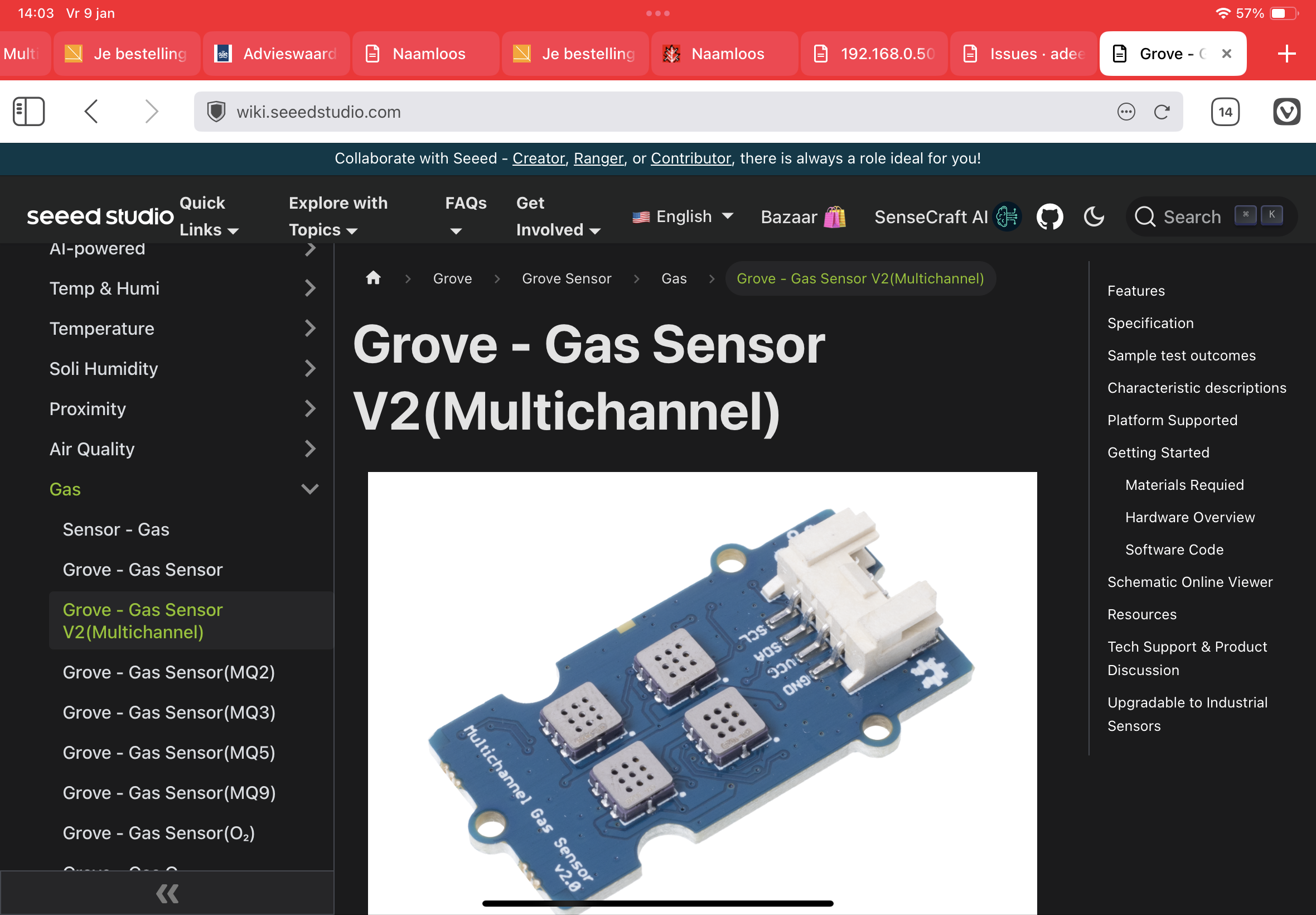Image resolution: width=1316 pixels, height=915 pixels.
Task: Reload the page with the refresh icon
Action: click(x=1162, y=112)
